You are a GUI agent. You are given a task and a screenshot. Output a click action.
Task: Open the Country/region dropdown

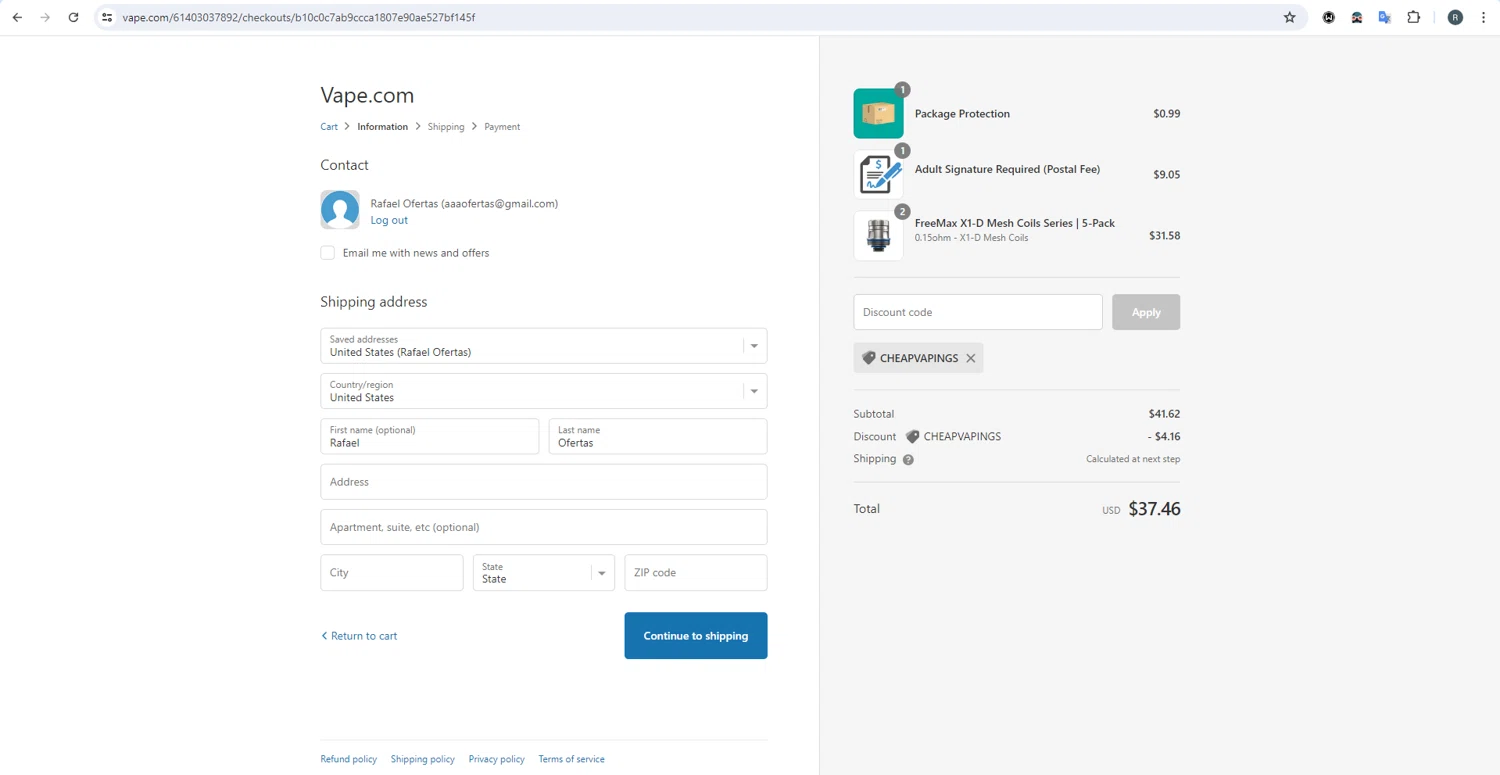pos(544,391)
